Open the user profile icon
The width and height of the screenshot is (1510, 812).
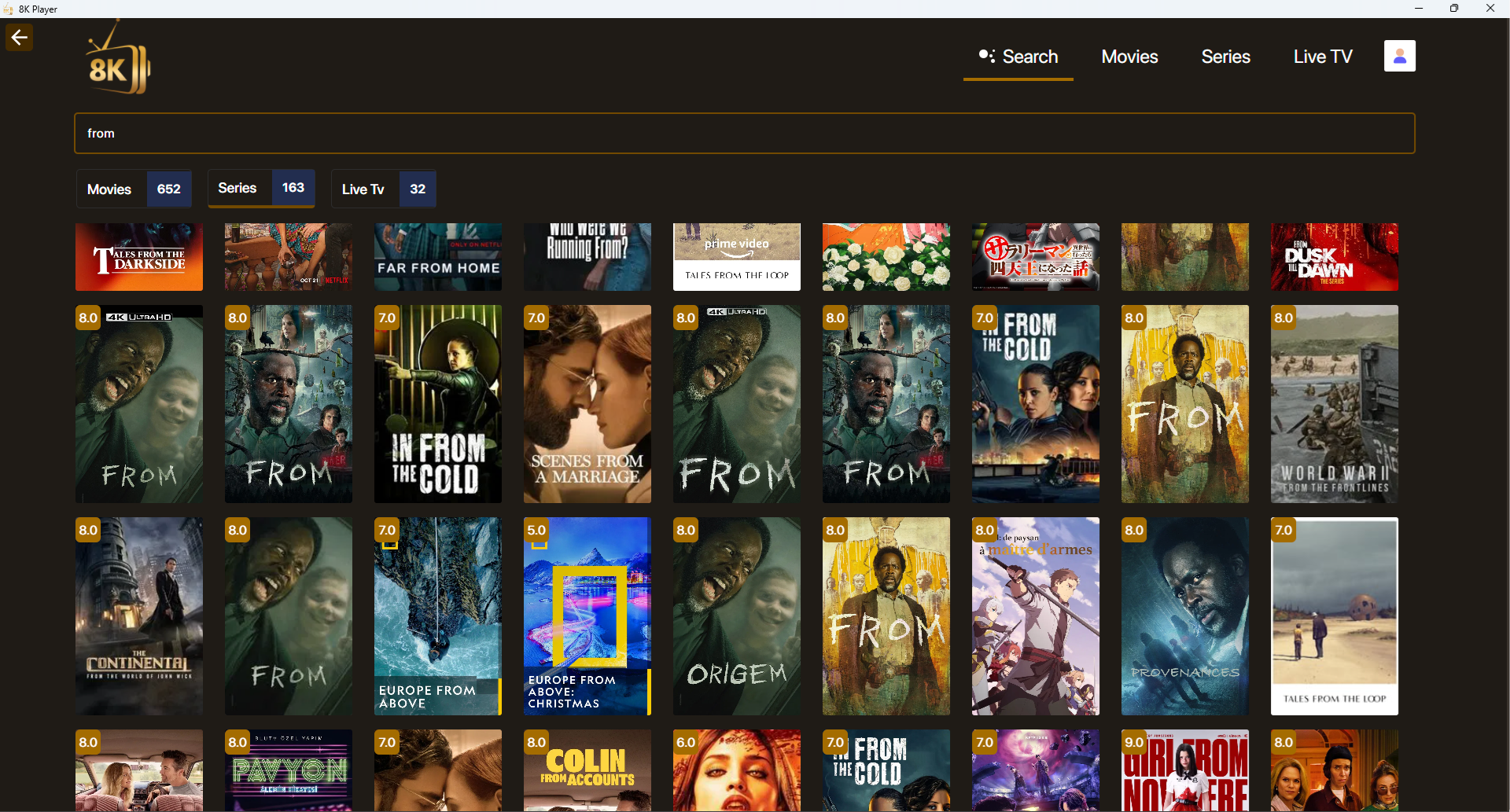1399,56
